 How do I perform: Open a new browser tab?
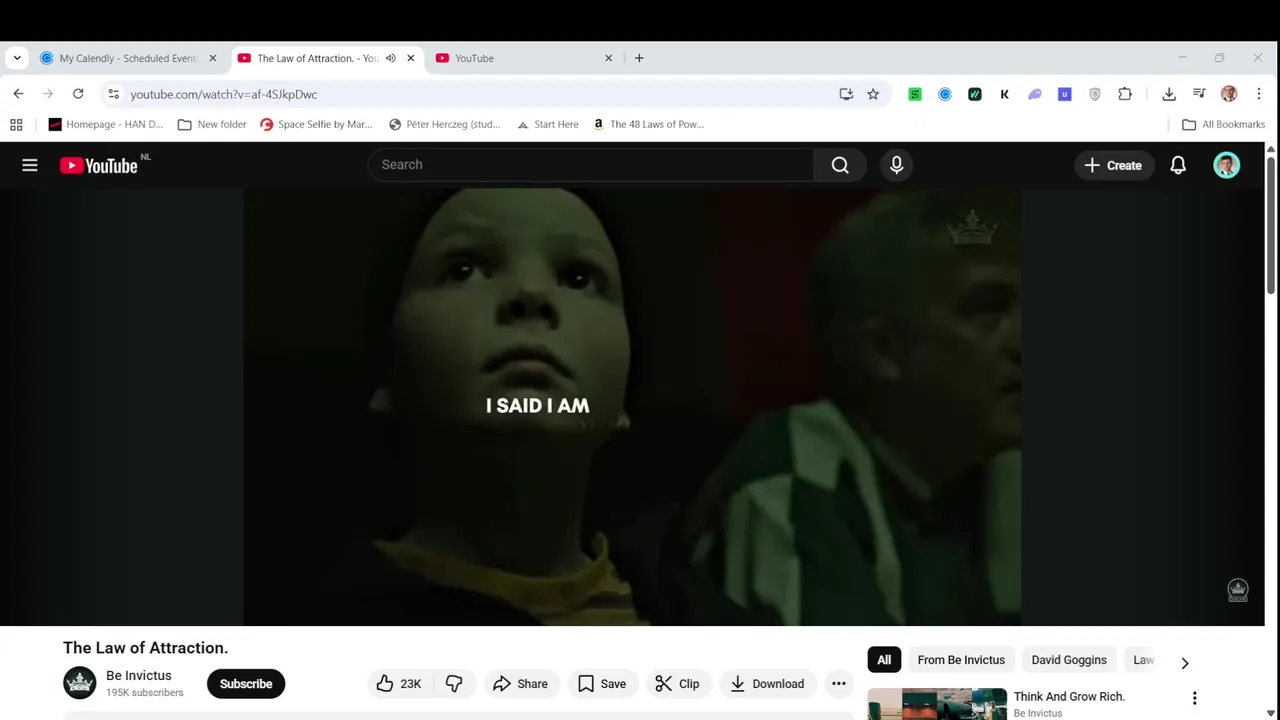point(639,58)
